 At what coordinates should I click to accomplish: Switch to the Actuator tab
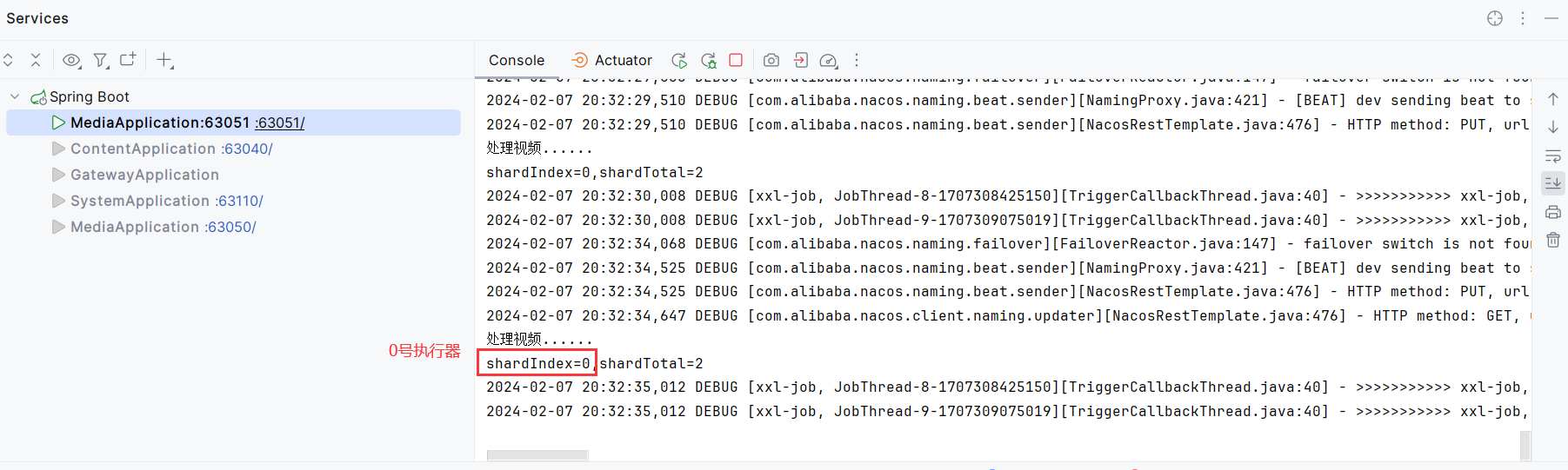point(611,60)
